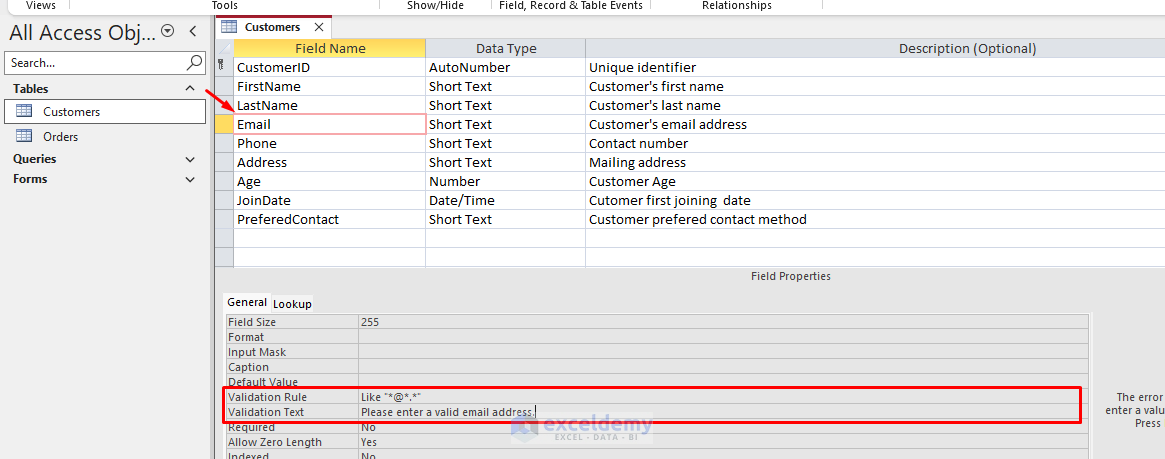Click the description "Customer prefered contact method"
The height and width of the screenshot is (459, 1165).
[x=698, y=219]
